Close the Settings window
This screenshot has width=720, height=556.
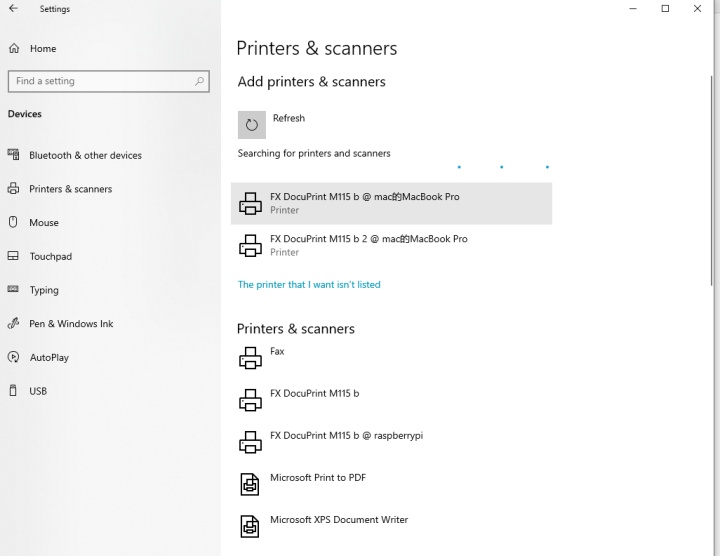pyautogui.click(x=697, y=8)
